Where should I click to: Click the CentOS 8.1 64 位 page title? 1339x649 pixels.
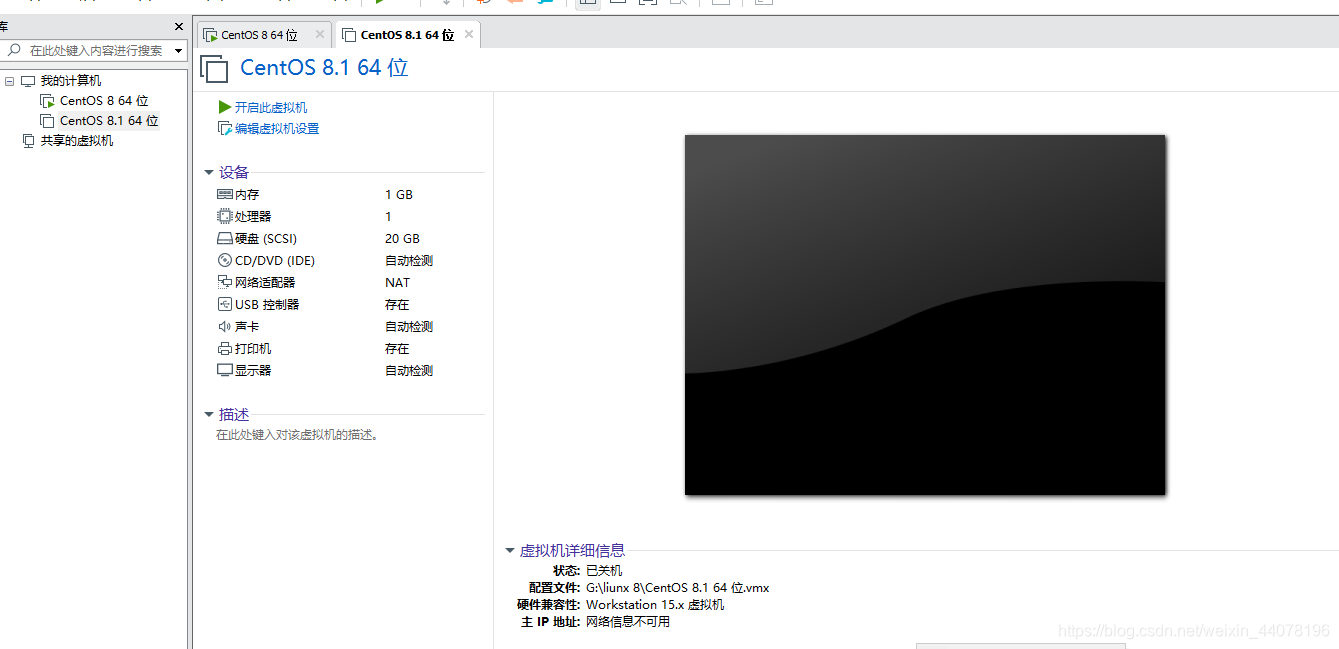point(324,68)
